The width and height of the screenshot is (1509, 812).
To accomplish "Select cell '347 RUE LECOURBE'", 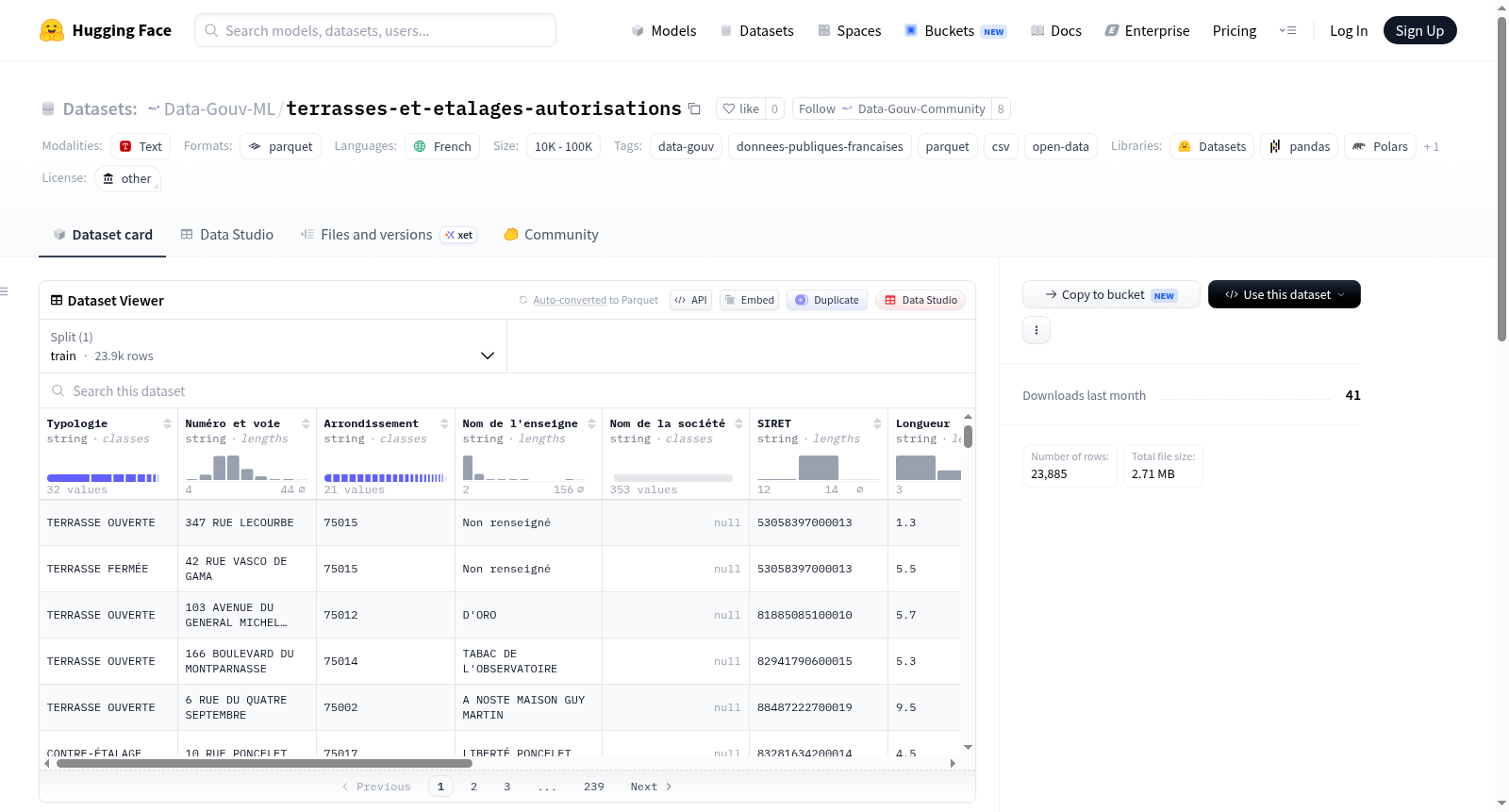I will tap(247, 522).
